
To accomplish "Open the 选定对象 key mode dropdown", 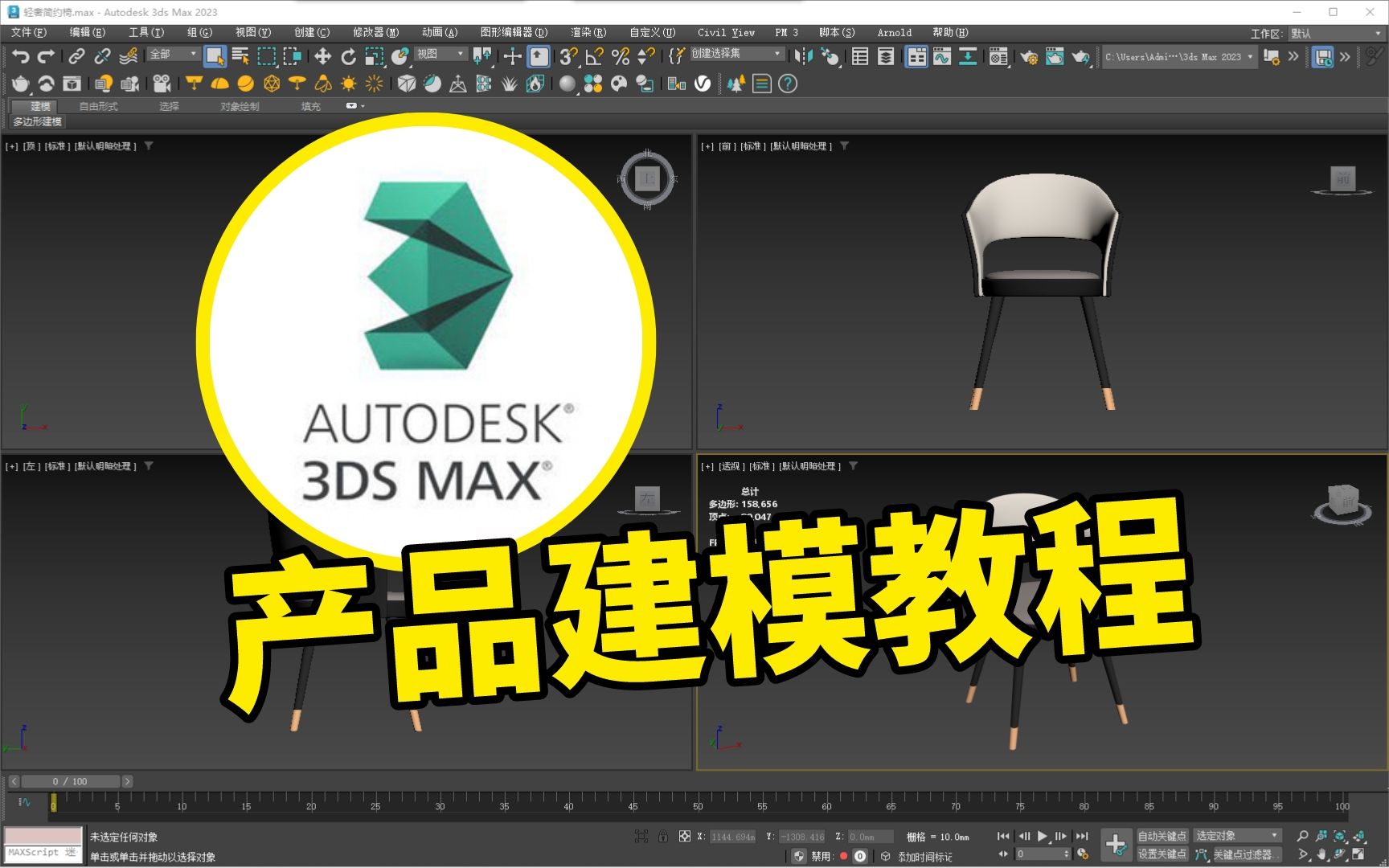I will pyautogui.click(x=1237, y=836).
